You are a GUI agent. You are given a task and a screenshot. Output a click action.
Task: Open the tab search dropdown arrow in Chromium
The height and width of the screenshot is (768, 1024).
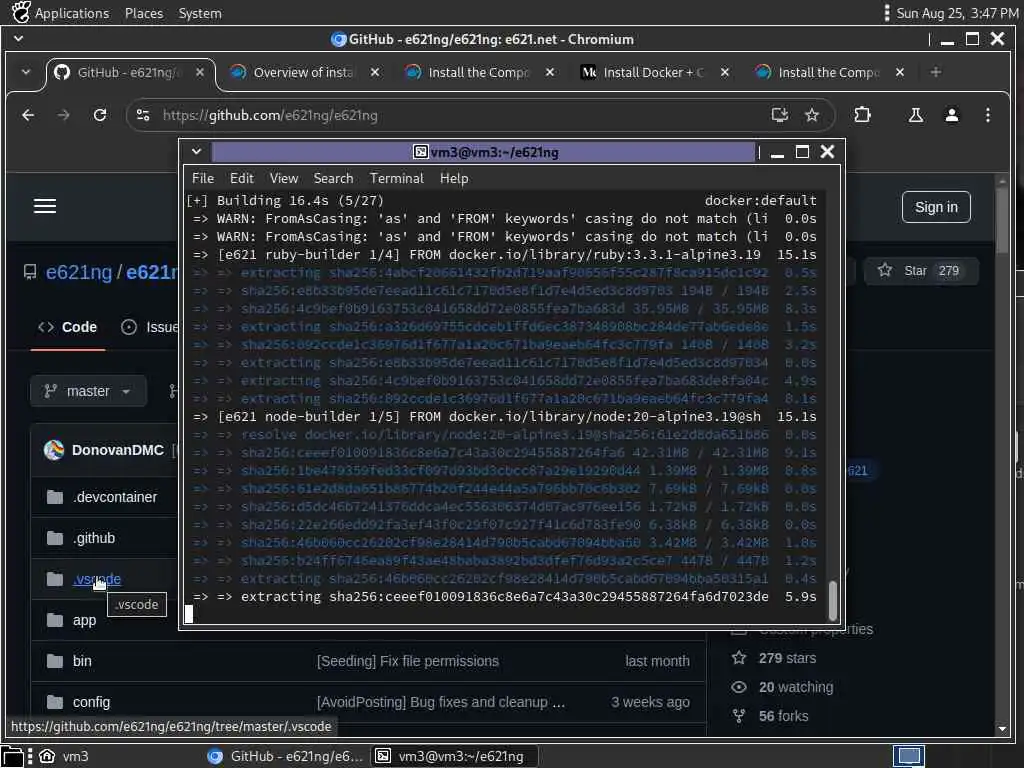coord(25,72)
